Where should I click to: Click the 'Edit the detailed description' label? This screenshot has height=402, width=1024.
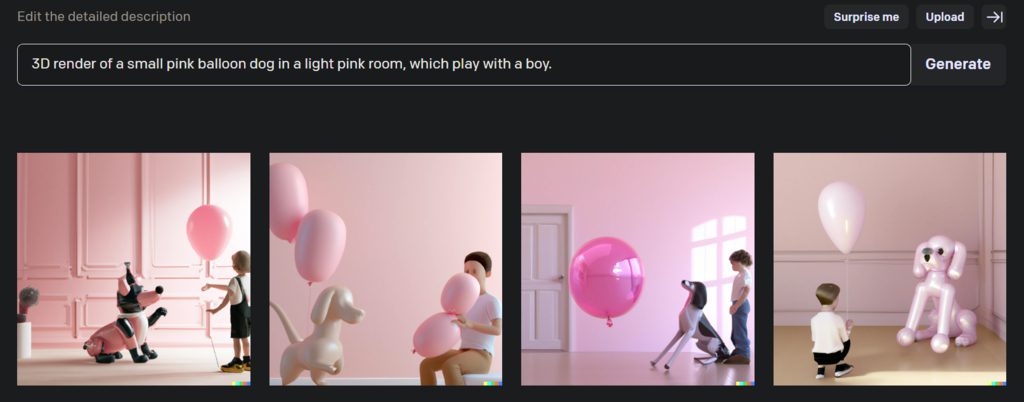point(104,16)
